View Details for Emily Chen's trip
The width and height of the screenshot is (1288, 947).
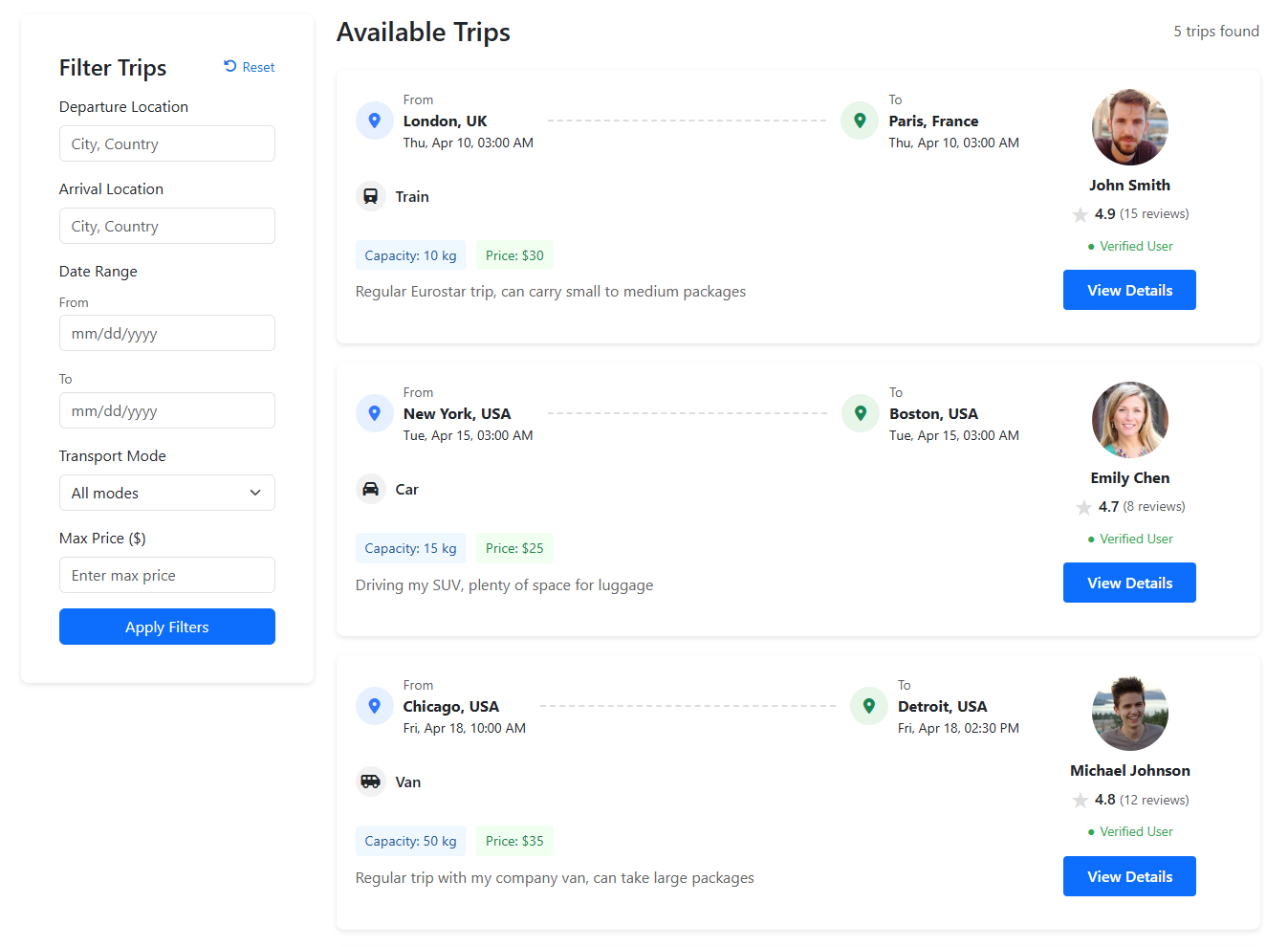point(1129,582)
